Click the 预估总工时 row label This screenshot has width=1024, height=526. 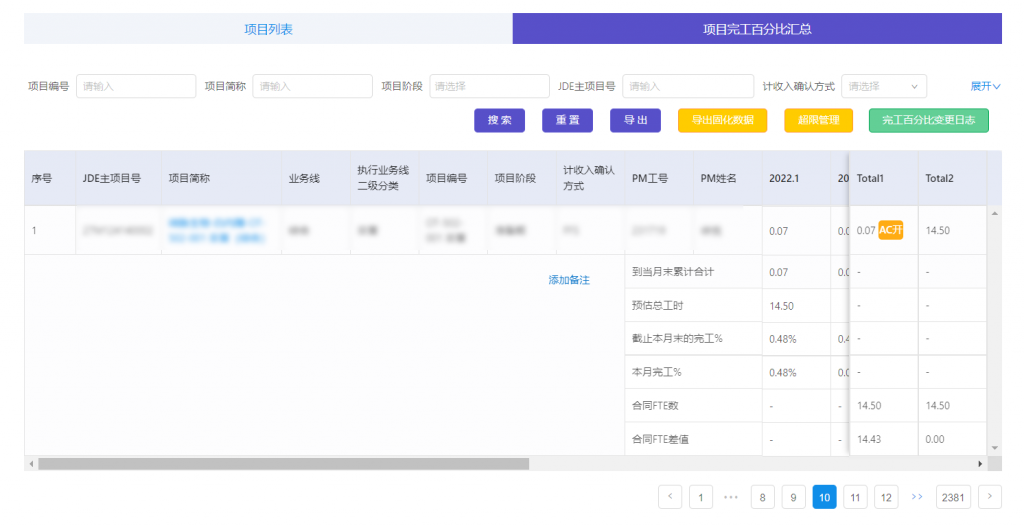pos(657,305)
